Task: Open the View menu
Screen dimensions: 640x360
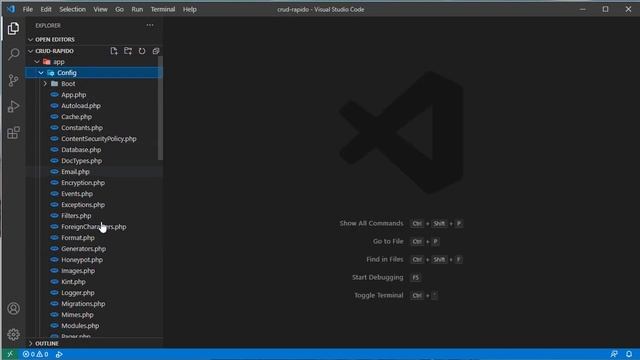Action: coord(100,9)
